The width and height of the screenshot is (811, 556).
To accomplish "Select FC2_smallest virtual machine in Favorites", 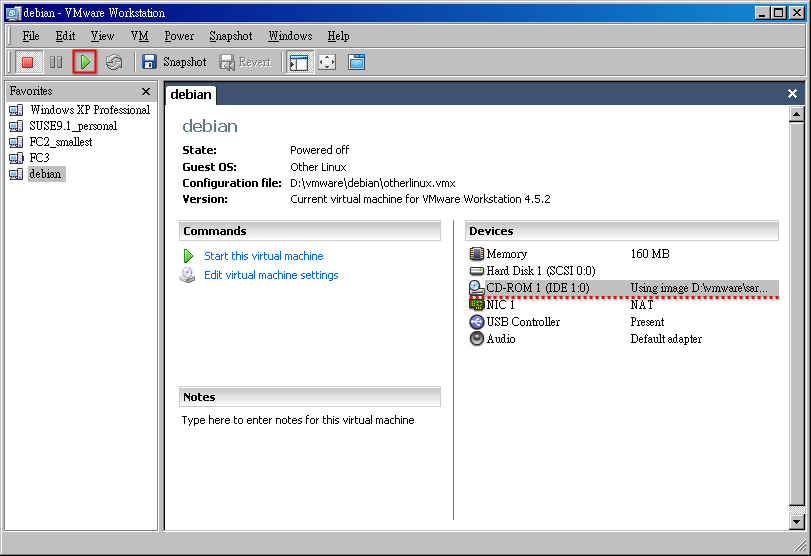I will click(60, 142).
